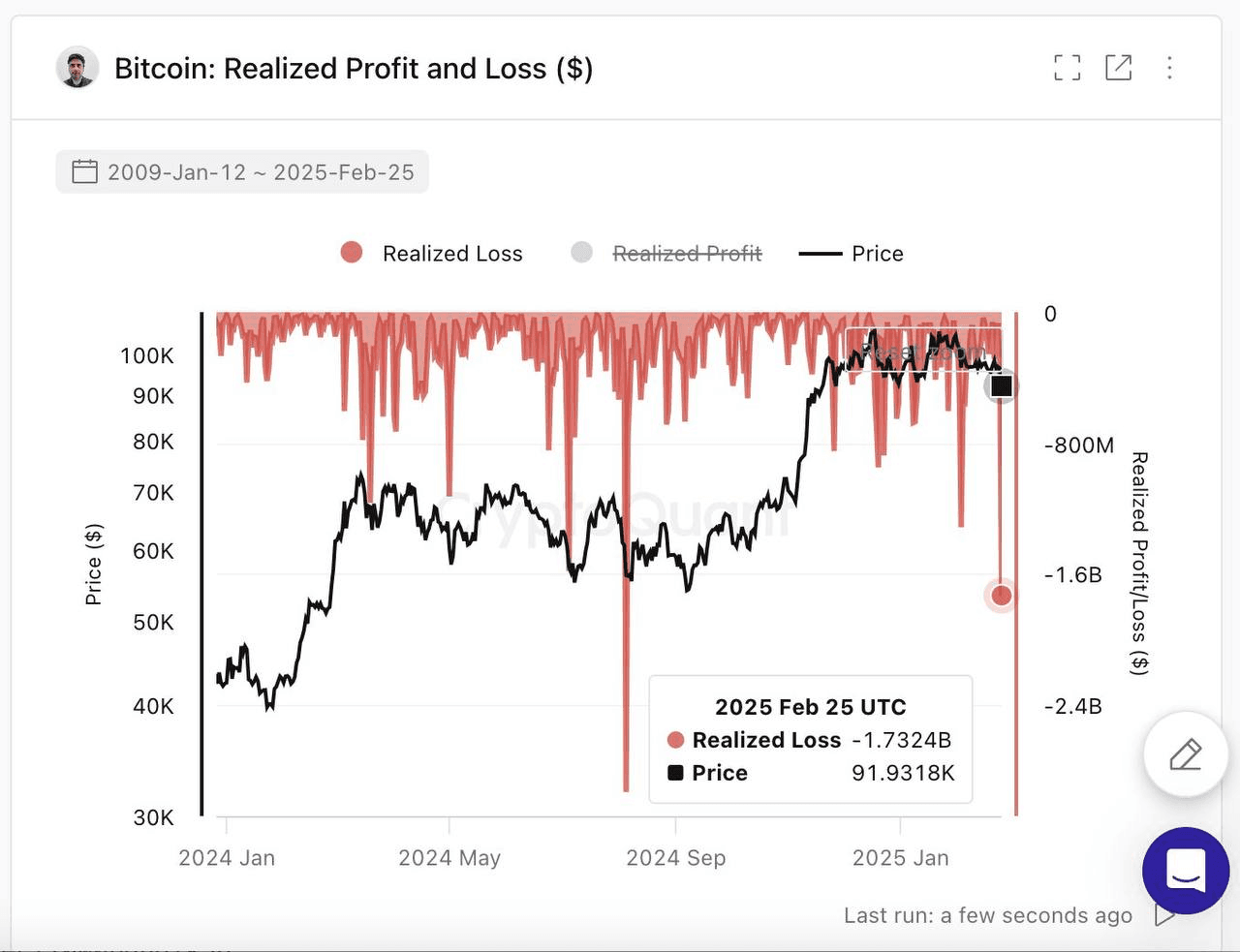
Task: Open the chat support widget
Action: (x=1186, y=870)
